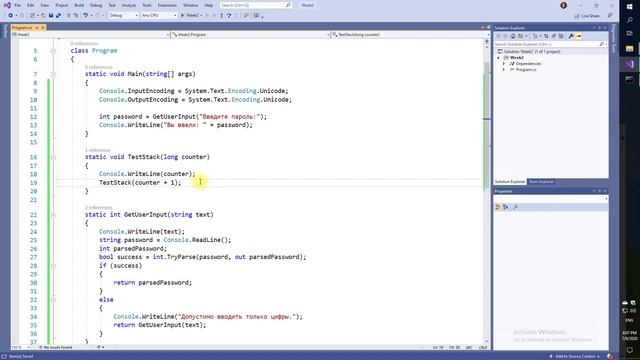Click the Undo toolbar icon
The image size is (640, 360).
point(85,16)
